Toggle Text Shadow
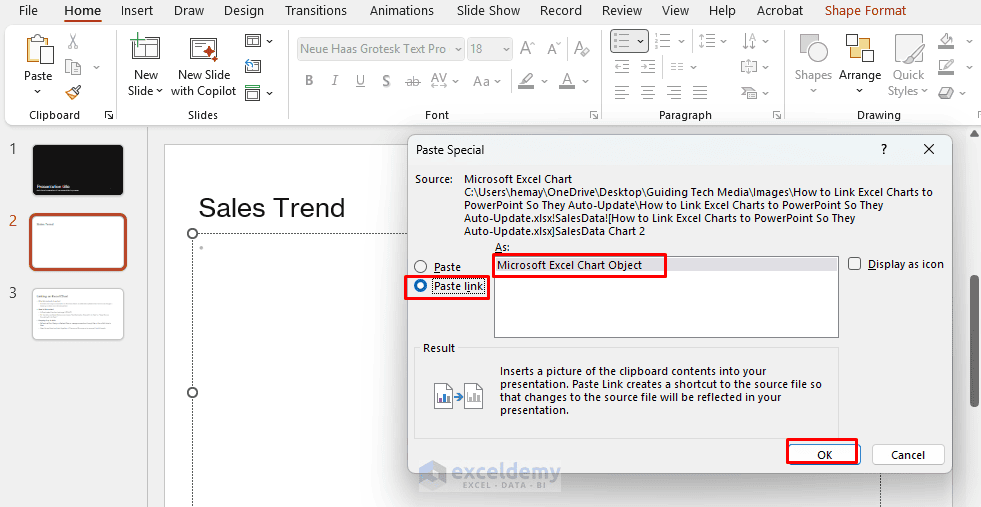This screenshot has height=507, width=981. click(x=386, y=81)
